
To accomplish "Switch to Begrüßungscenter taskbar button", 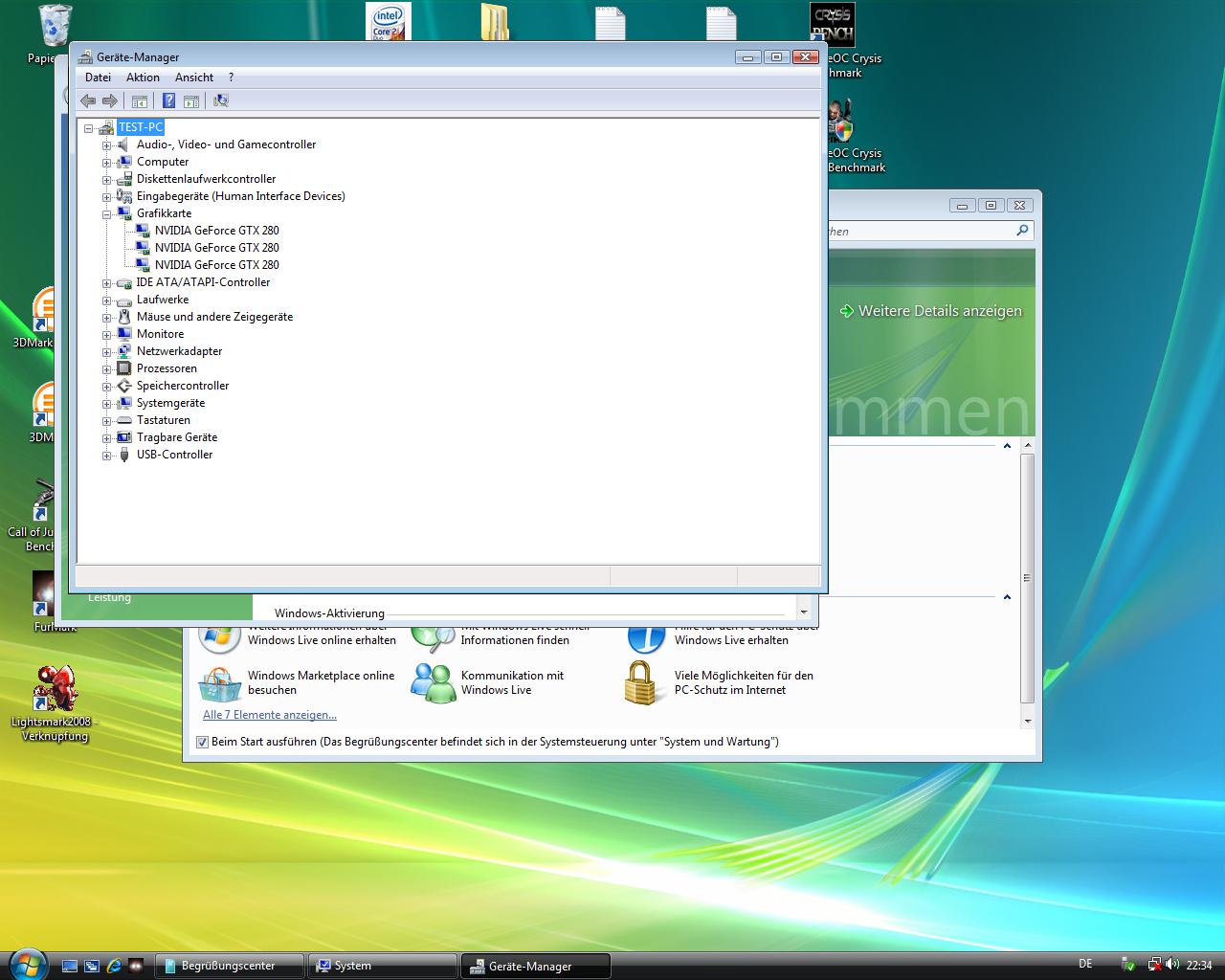I will pyautogui.click(x=229, y=966).
